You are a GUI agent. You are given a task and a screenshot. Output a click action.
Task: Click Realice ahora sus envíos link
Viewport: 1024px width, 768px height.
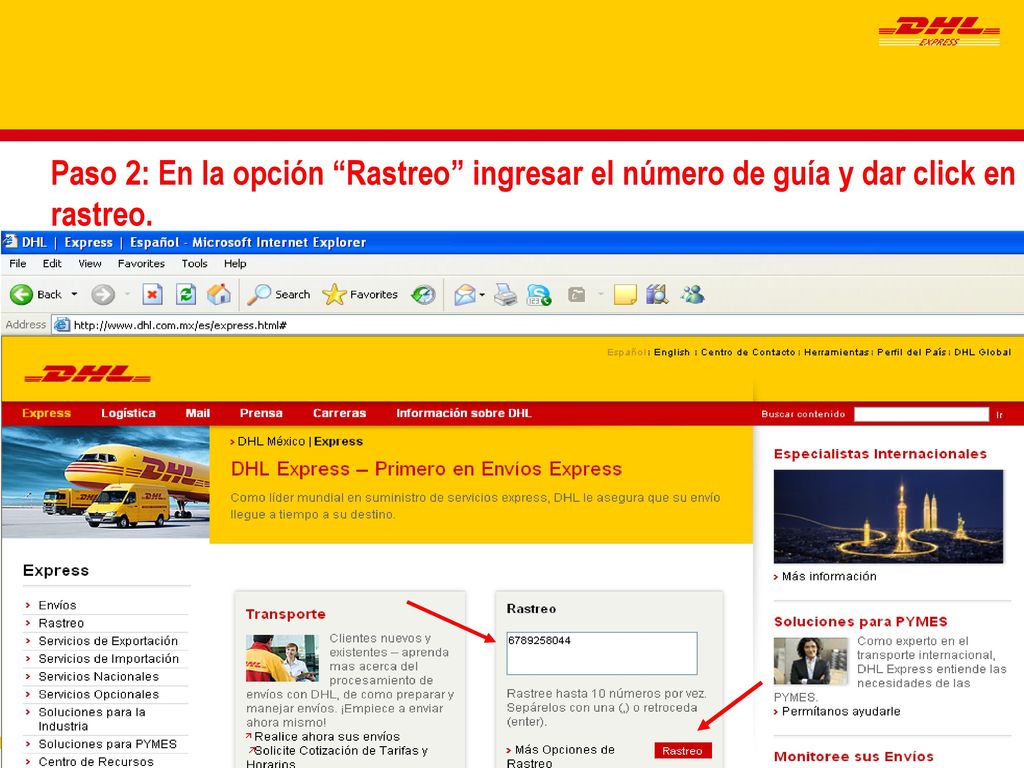tap(327, 737)
